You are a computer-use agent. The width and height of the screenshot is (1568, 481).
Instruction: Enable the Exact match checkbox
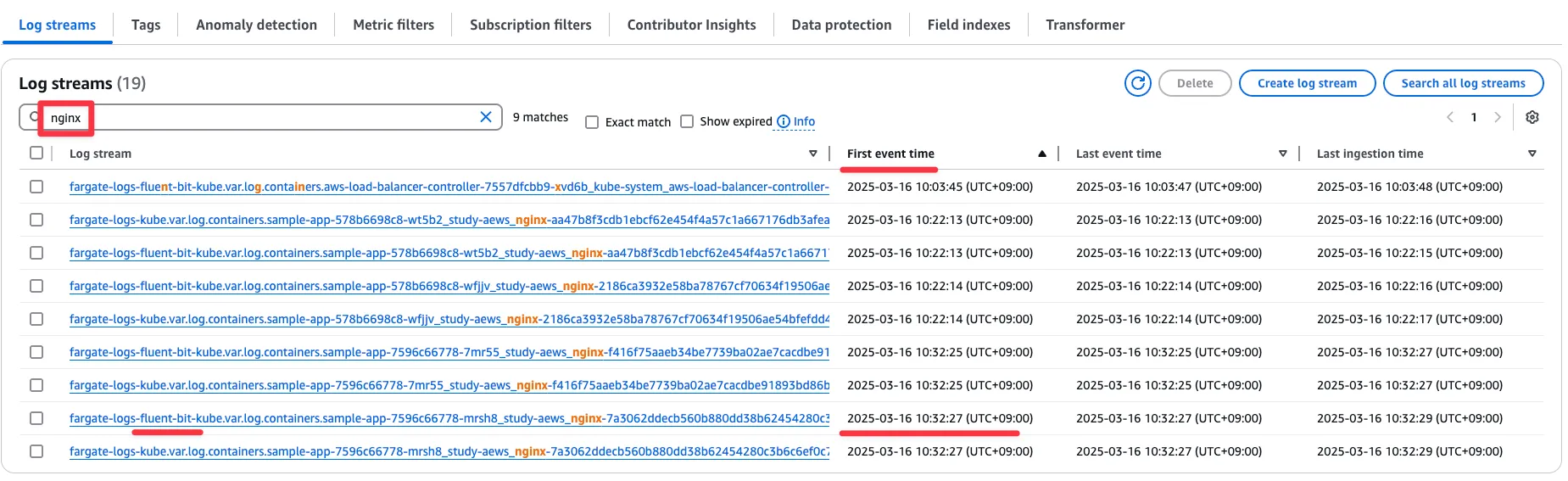click(x=592, y=122)
